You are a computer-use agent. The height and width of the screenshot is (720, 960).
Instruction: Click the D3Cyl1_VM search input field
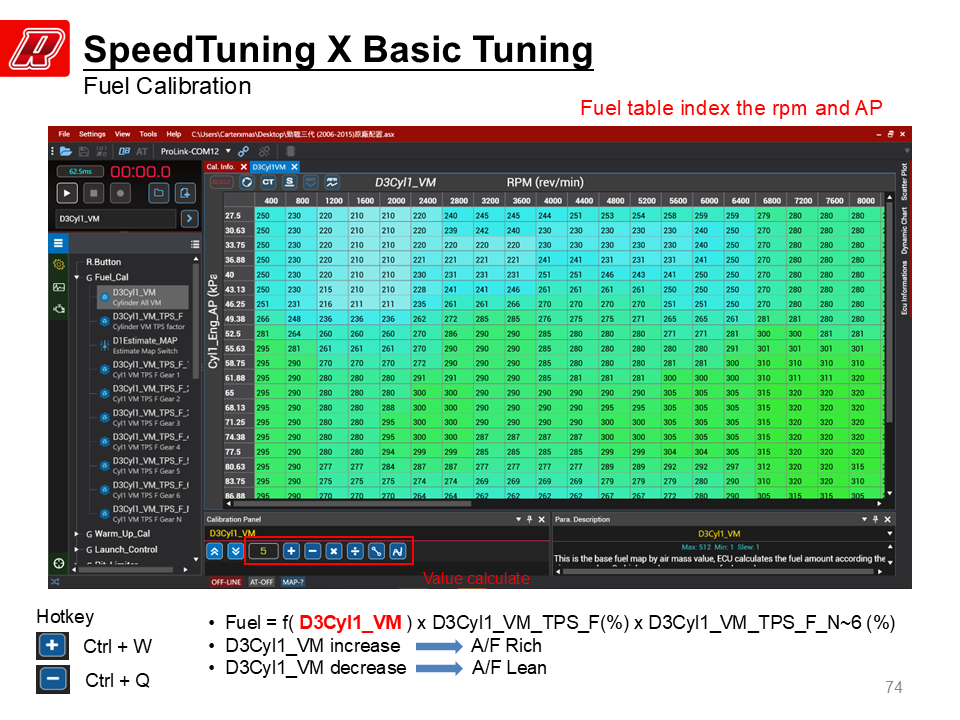point(116,219)
